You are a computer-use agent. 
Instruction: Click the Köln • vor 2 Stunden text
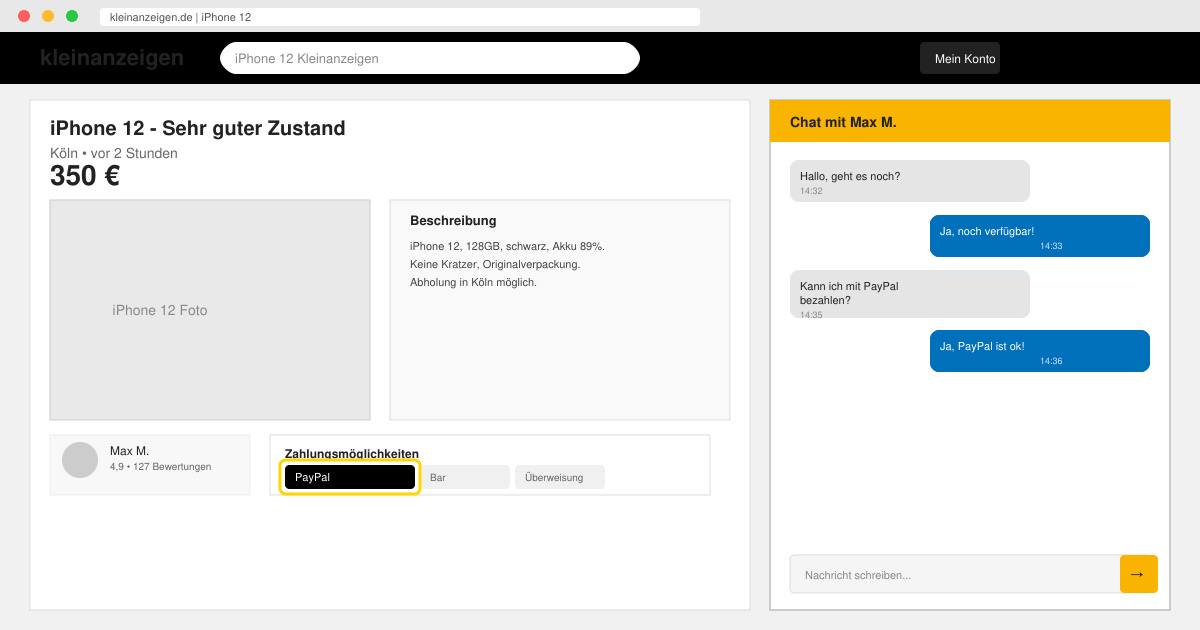pyautogui.click(x=114, y=153)
